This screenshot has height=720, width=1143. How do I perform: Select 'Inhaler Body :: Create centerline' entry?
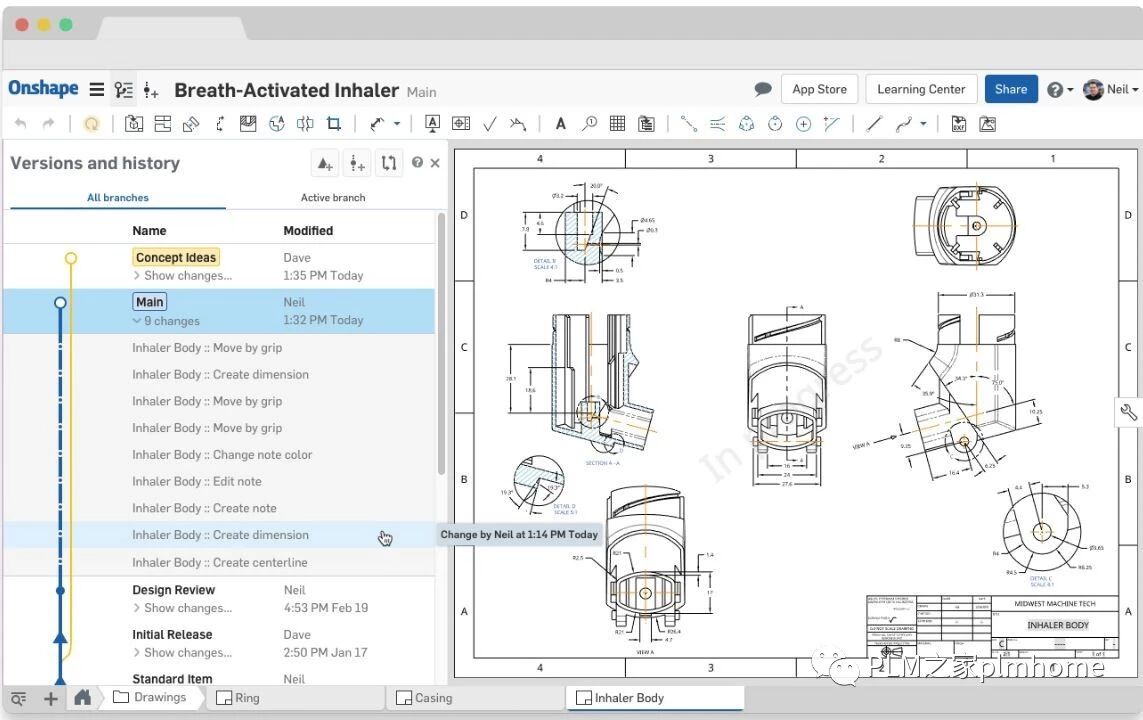219,563
